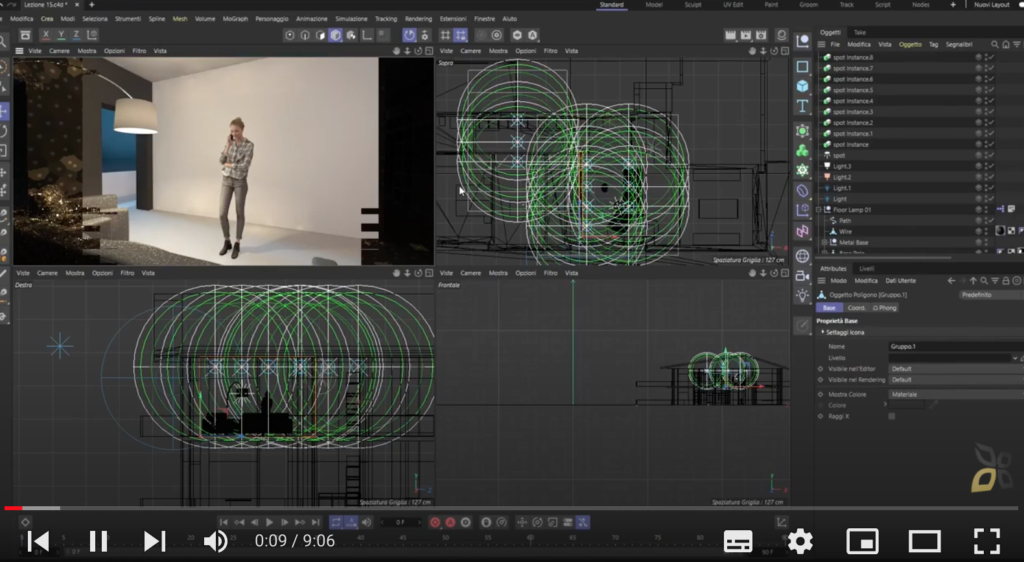The width and height of the screenshot is (1024, 562).
Task: Open the Edit Render Settings icon
Action: pyautogui.click(x=761, y=35)
